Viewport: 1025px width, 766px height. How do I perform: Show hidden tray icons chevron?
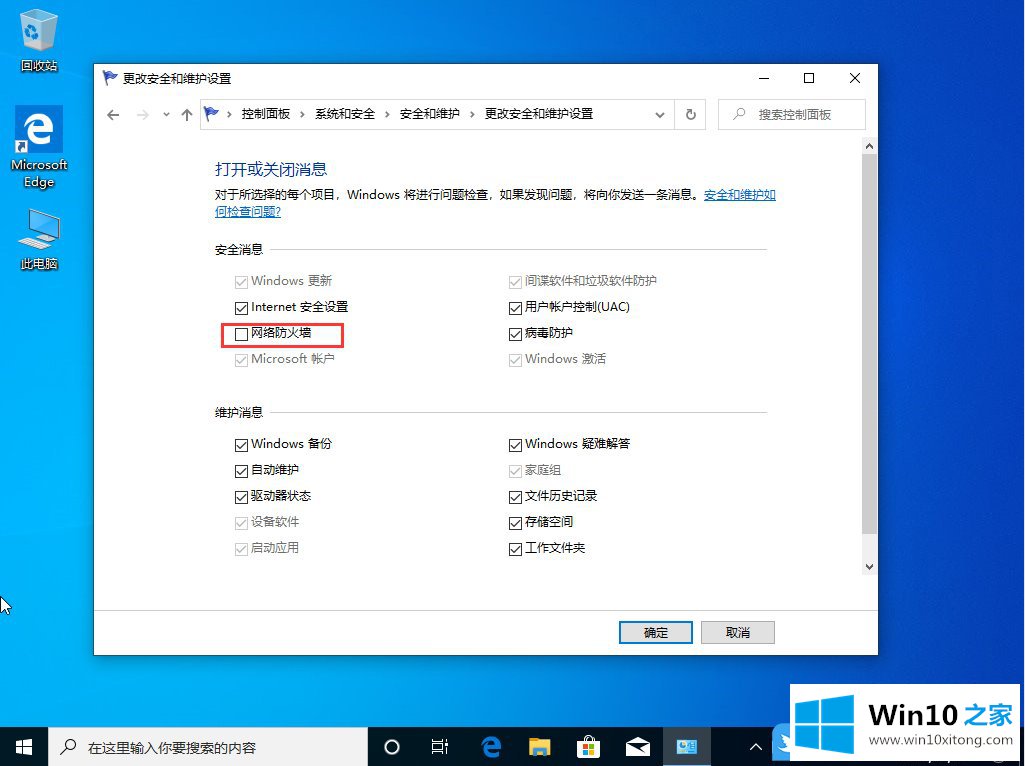click(x=756, y=746)
